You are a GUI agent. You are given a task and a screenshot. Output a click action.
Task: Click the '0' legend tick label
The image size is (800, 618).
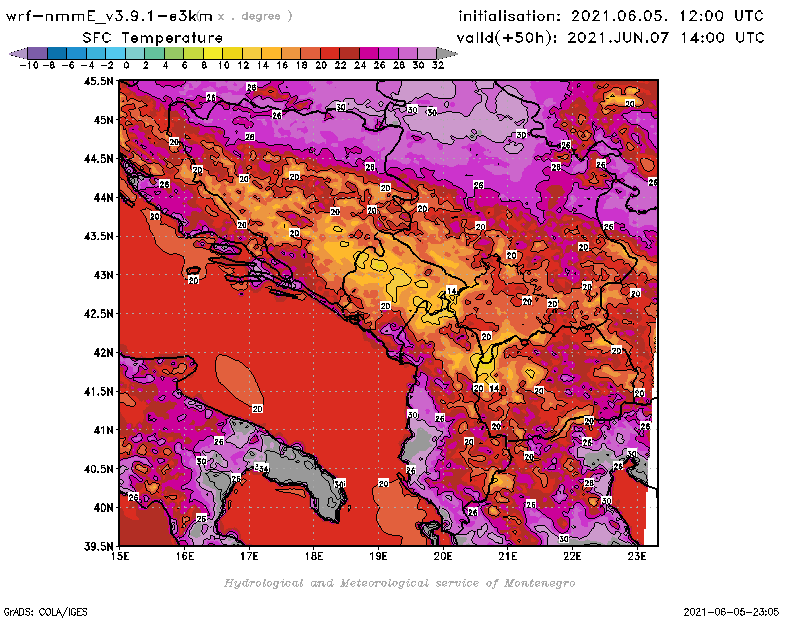tap(127, 65)
